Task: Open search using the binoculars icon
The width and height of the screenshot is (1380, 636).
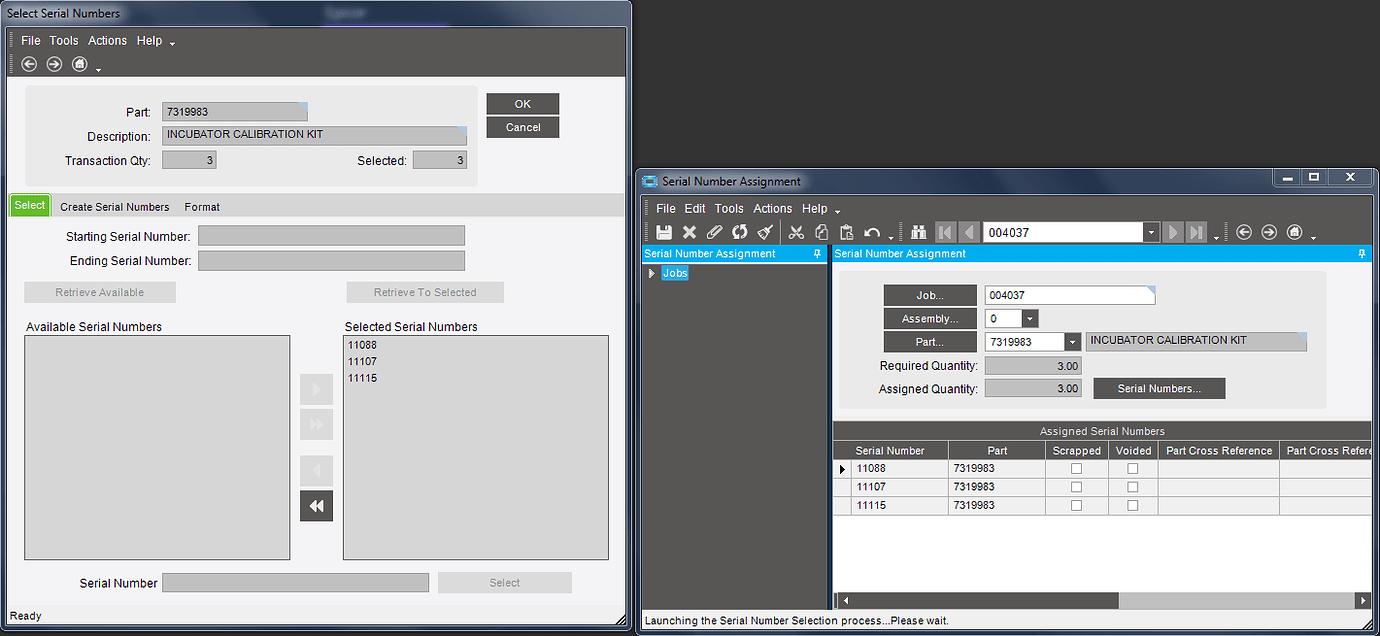Action: coord(918,231)
